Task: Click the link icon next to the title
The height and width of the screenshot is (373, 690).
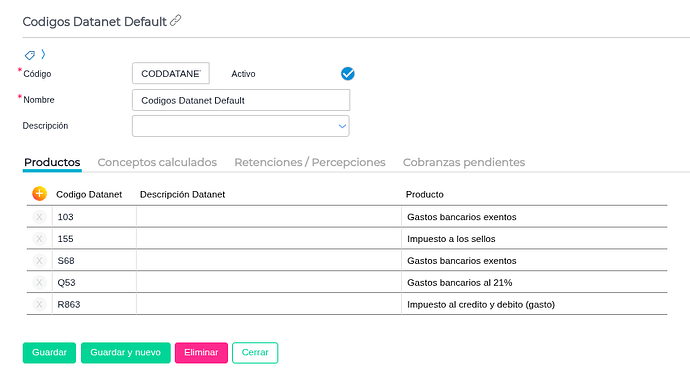Action: click(176, 21)
